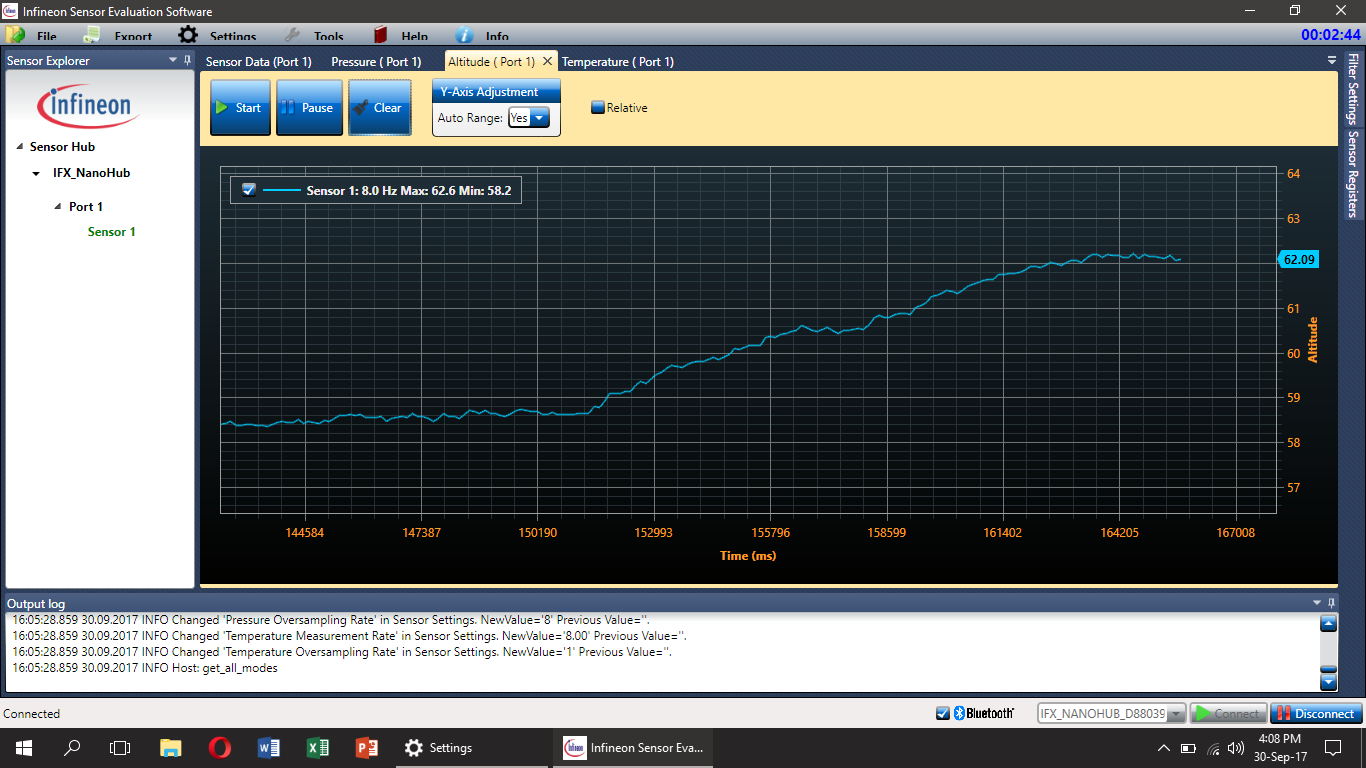Viewport: 1366px width, 768px height.
Task: Toggle the Relative checkbox
Action: (x=598, y=108)
